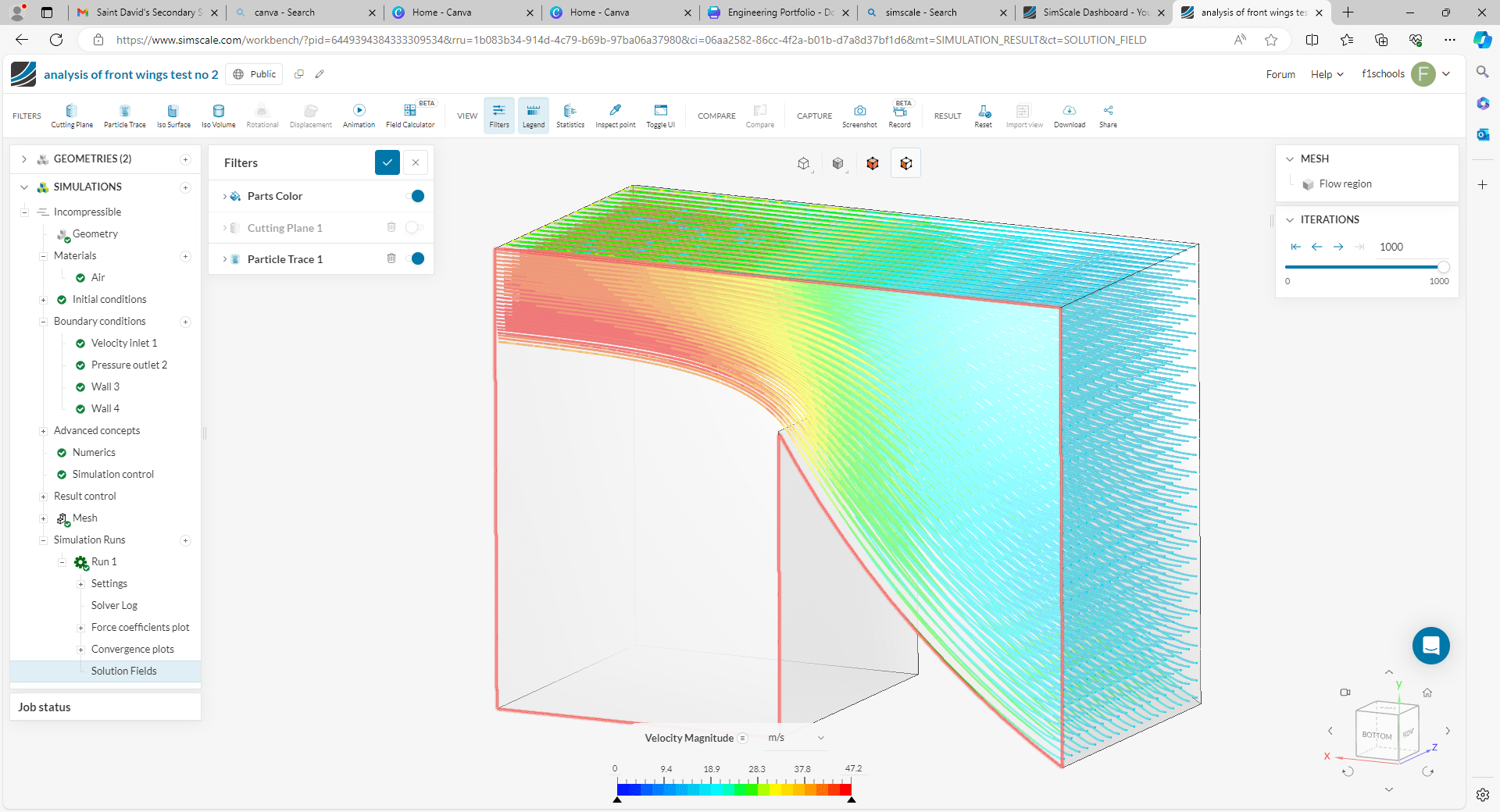Collapse the ITERATIONS panel
Viewport: 1500px width, 812px height.
click(1290, 220)
